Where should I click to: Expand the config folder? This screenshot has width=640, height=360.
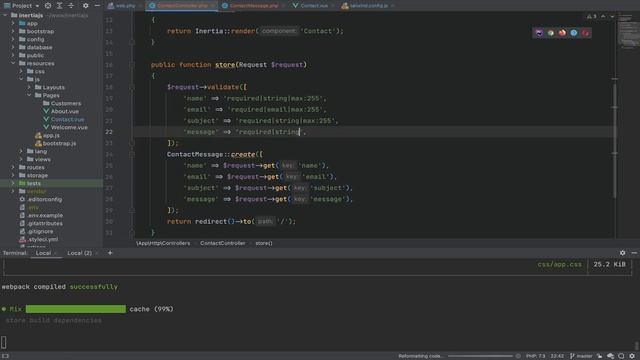coord(13,40)
